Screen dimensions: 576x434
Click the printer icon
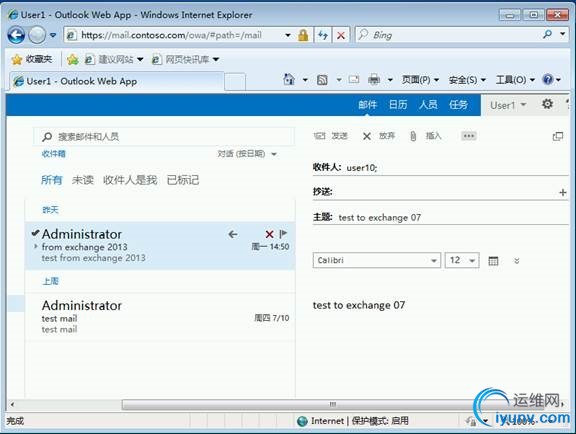[374, 80]
